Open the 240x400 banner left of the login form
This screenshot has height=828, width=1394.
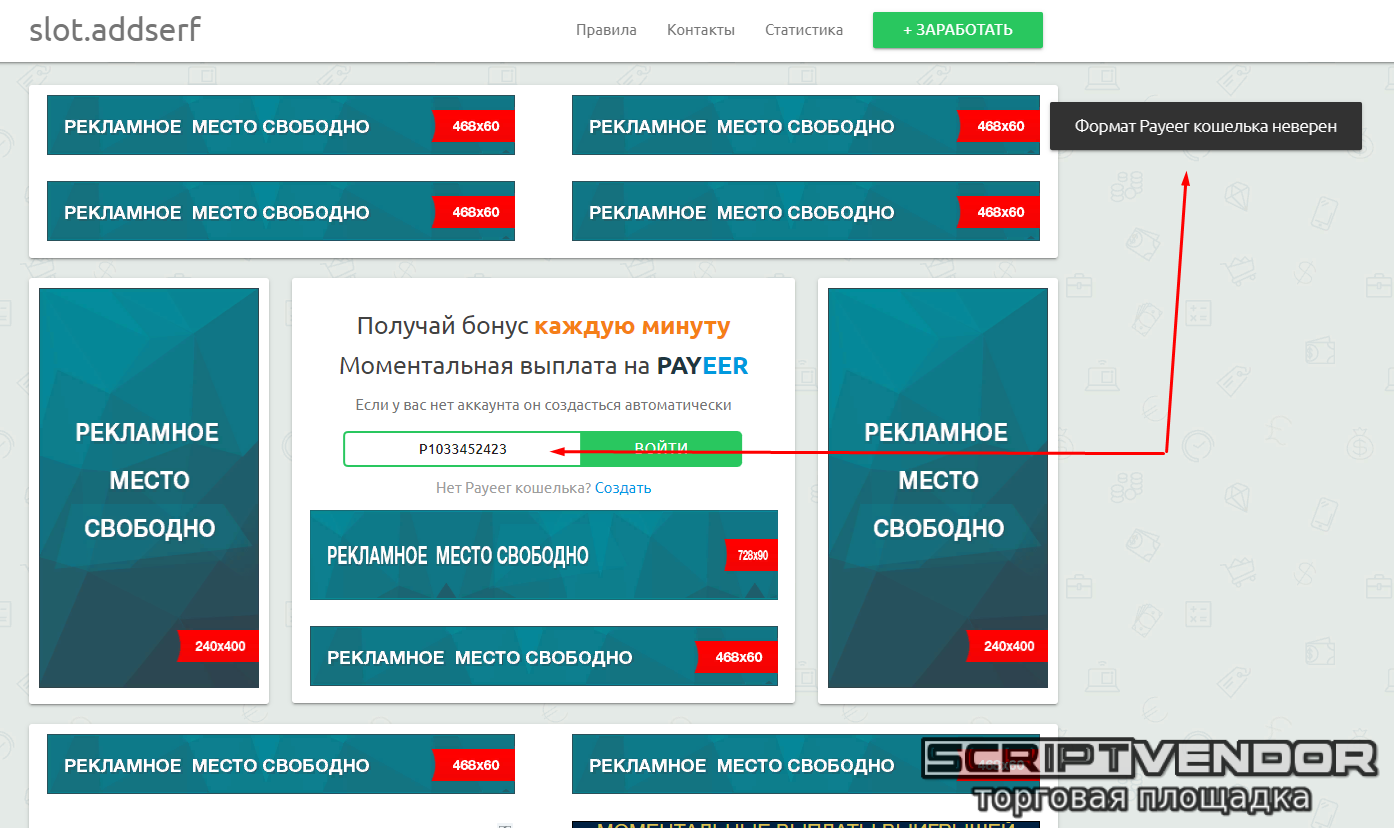click(x=149, y=488)
